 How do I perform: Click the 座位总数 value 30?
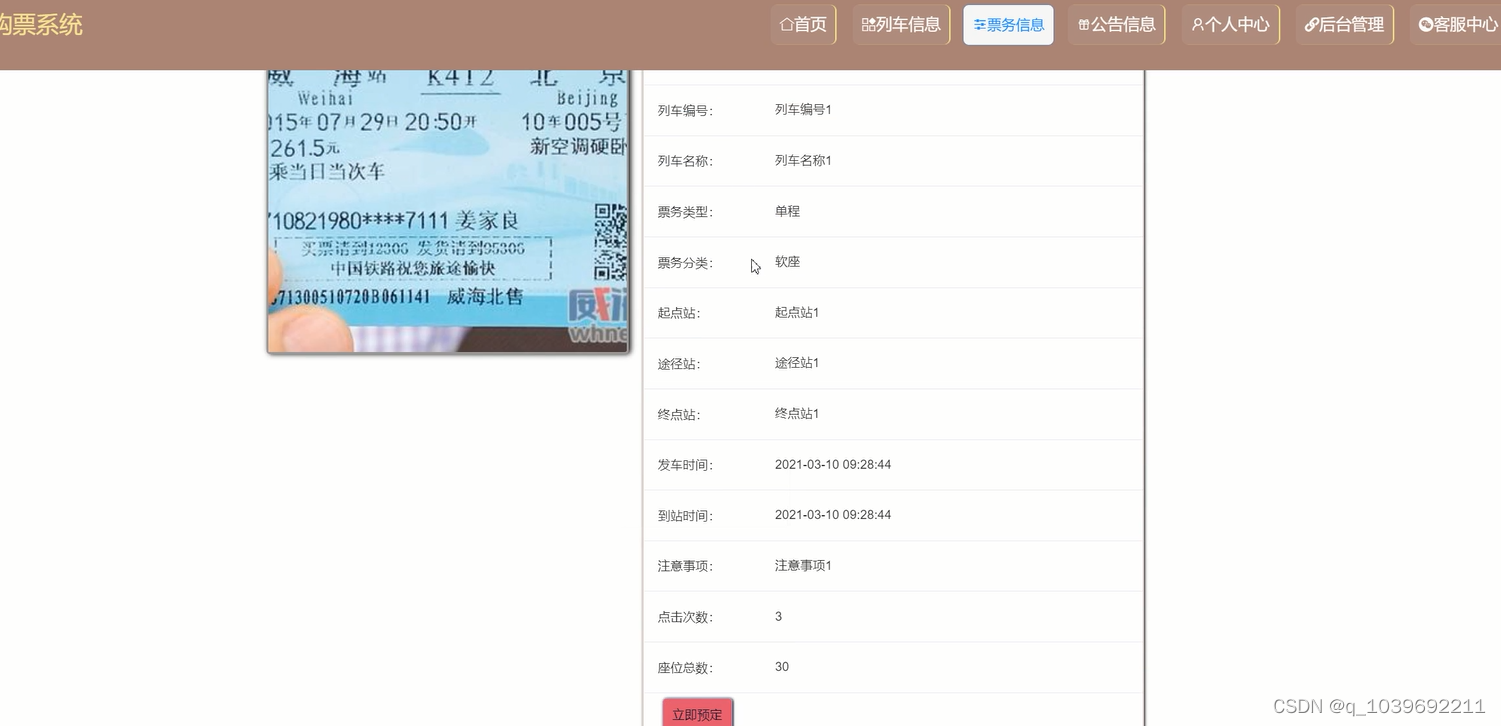tap(782, 667)
